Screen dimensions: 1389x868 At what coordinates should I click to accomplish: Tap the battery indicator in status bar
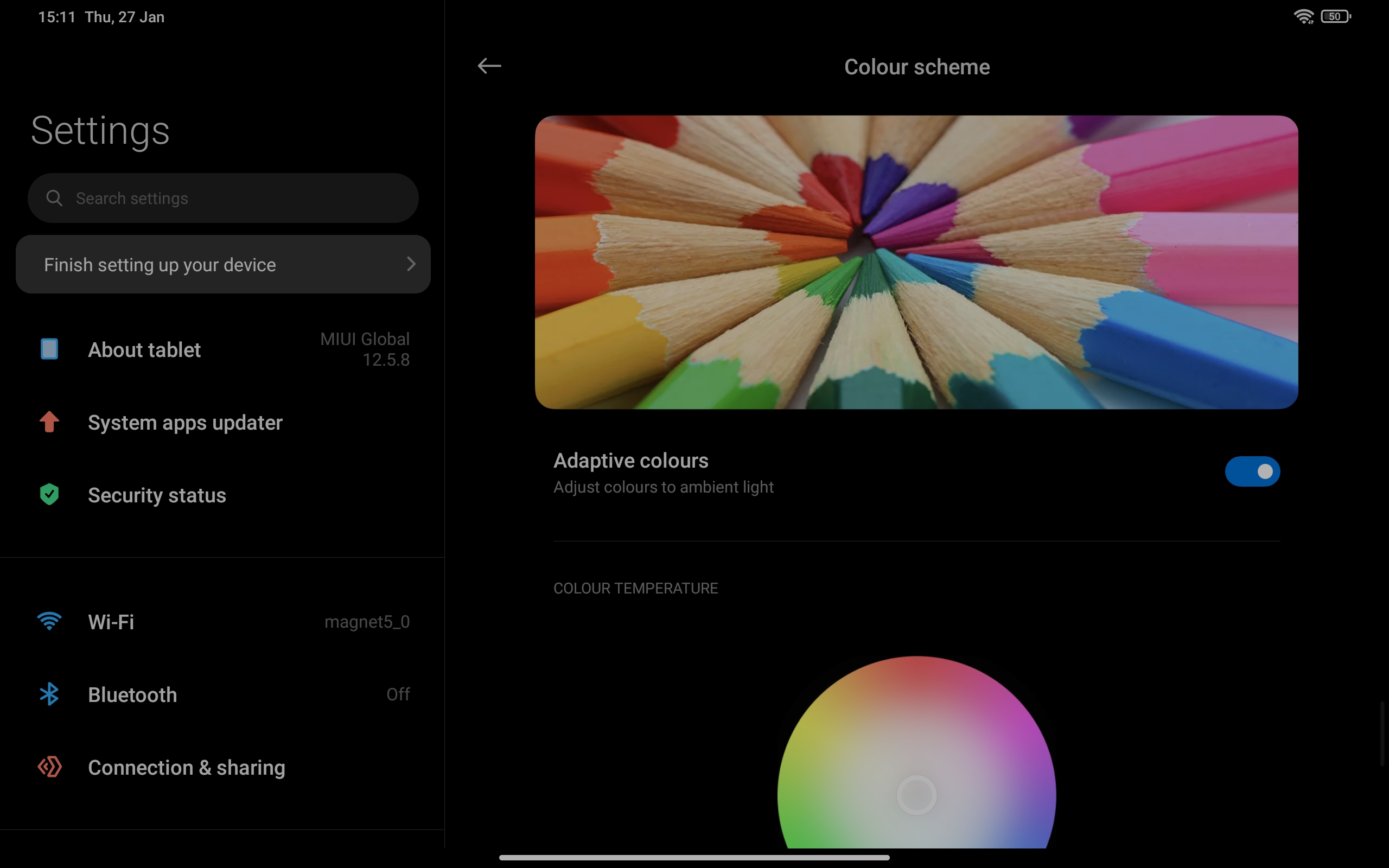click(x=1336, y=17)
